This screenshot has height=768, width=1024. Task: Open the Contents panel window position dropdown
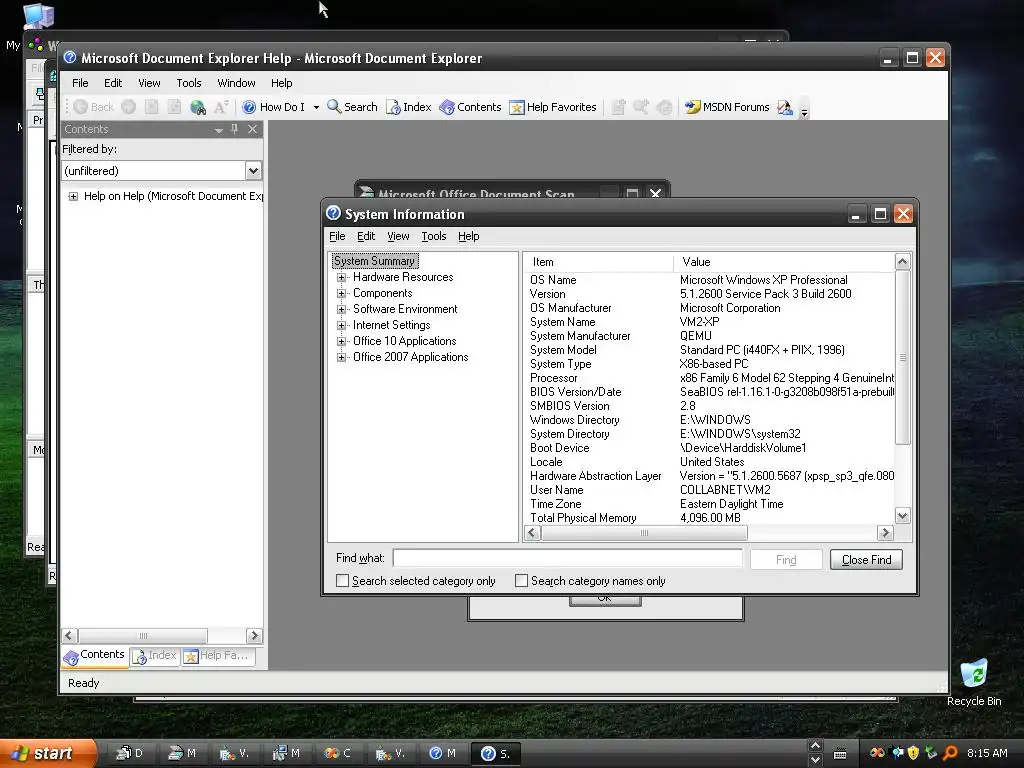point(219,130)
